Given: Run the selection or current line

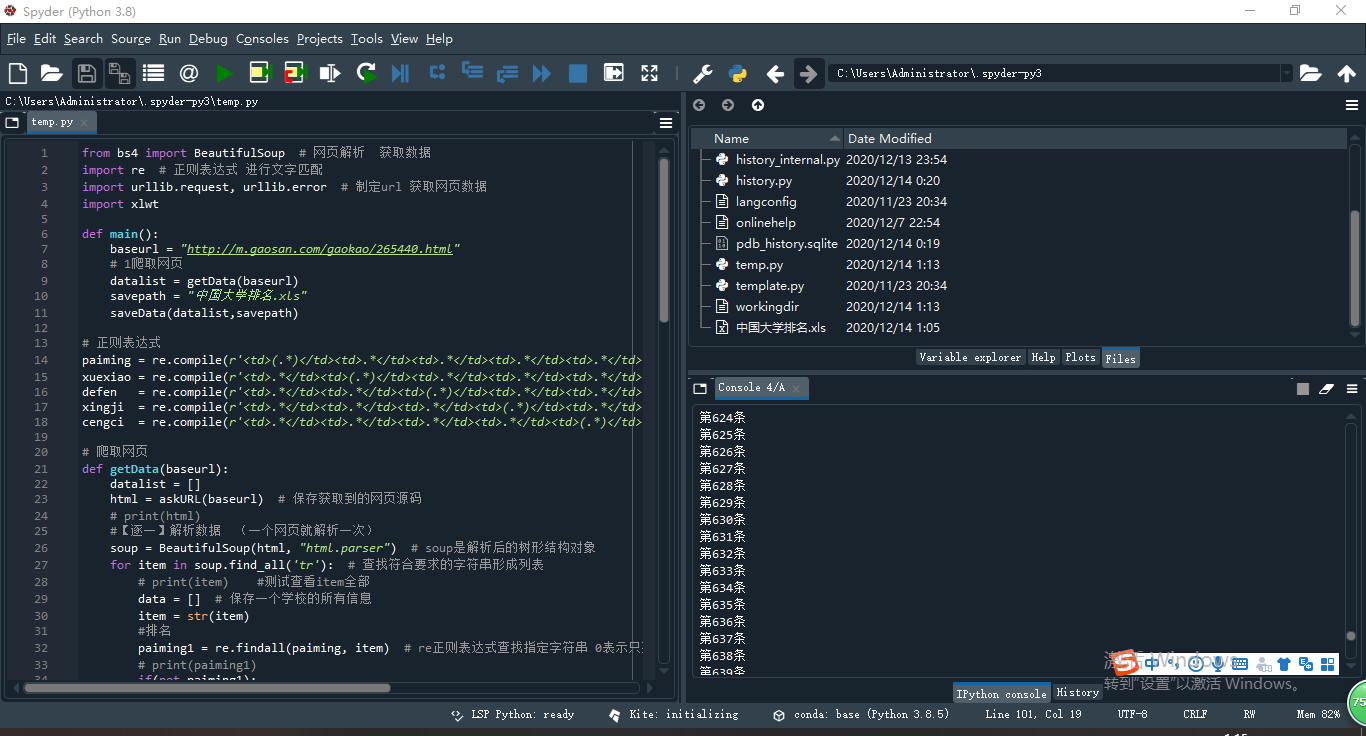Looking at the screenshot, I should [329, 73].
